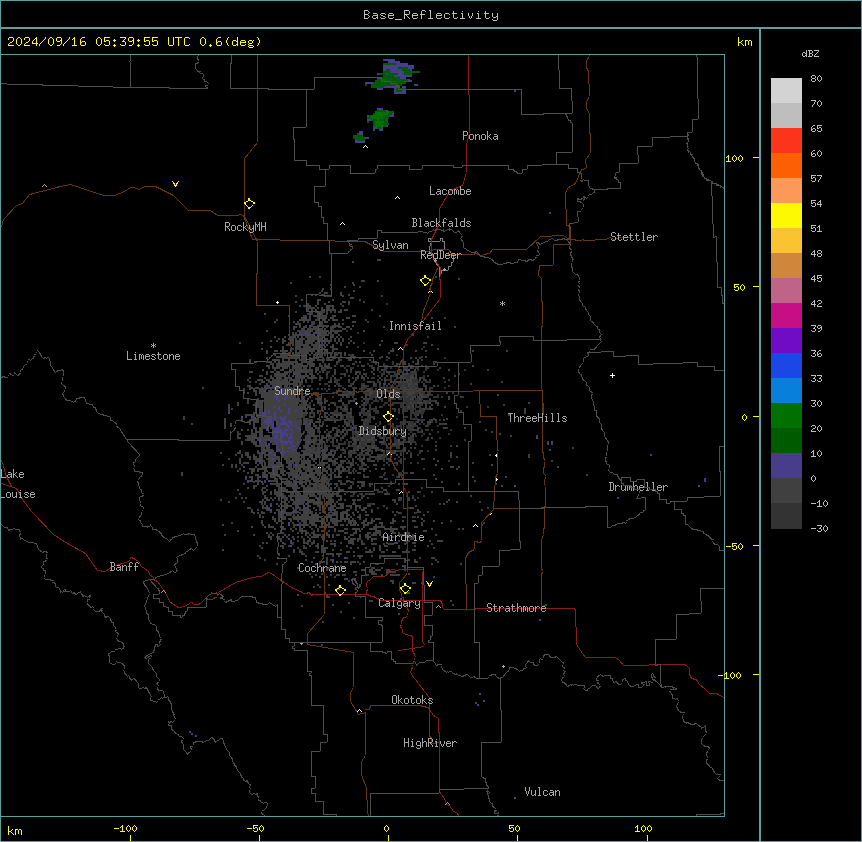Click the large green echo cluster north of Ponoka
This screenshot has width=862, height=842.
(394, 76)
